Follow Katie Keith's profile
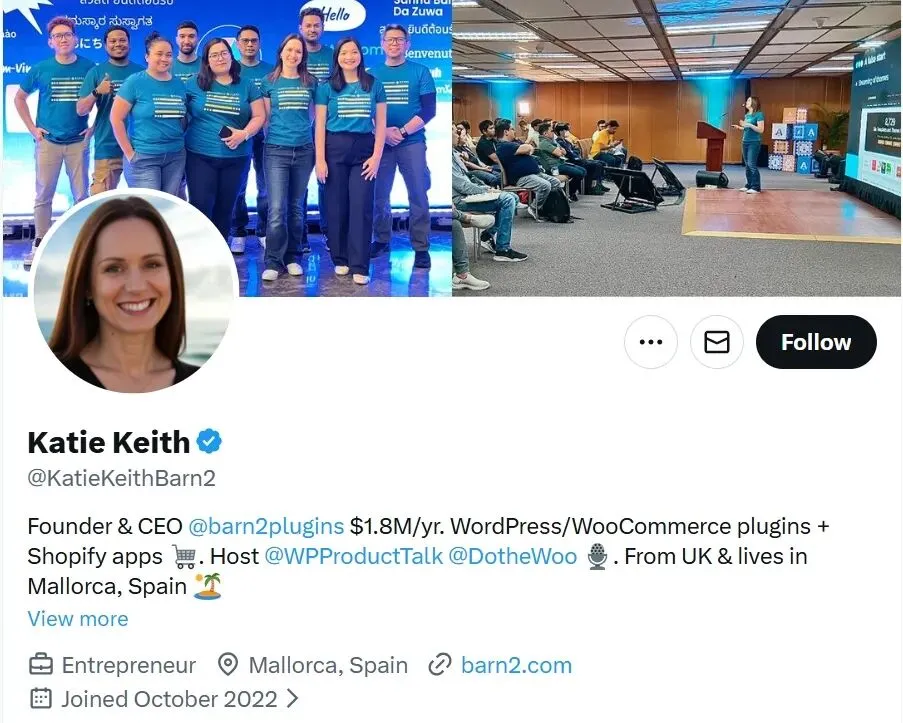The width and height of the screenshot is (903, 723). pyautogui.click(x=816, y=342)
